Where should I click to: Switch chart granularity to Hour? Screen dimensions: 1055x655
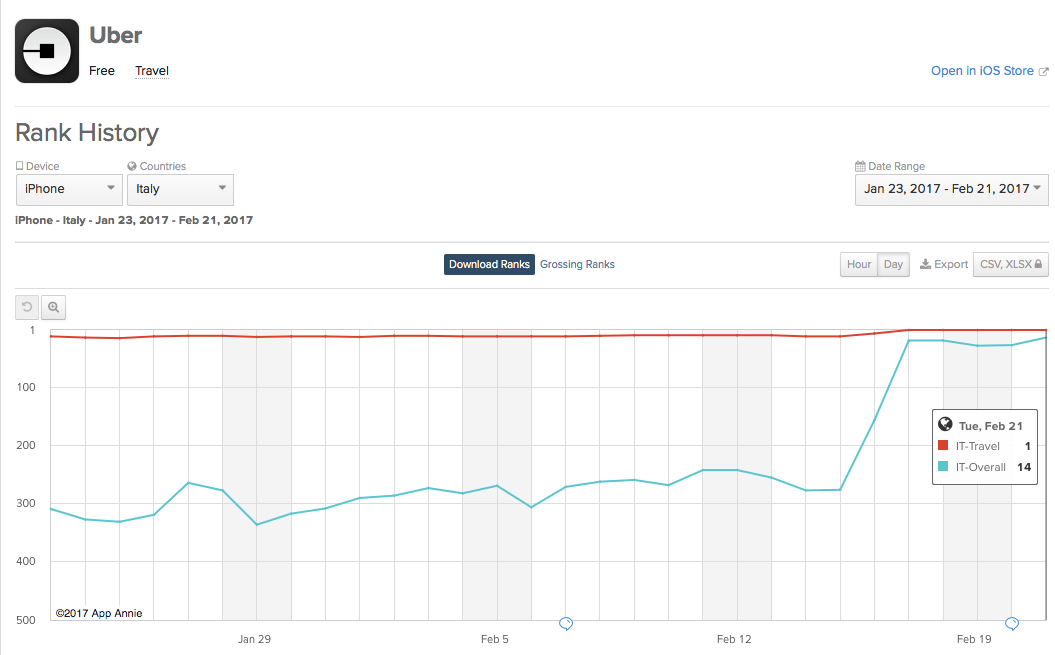pos(859,265)
